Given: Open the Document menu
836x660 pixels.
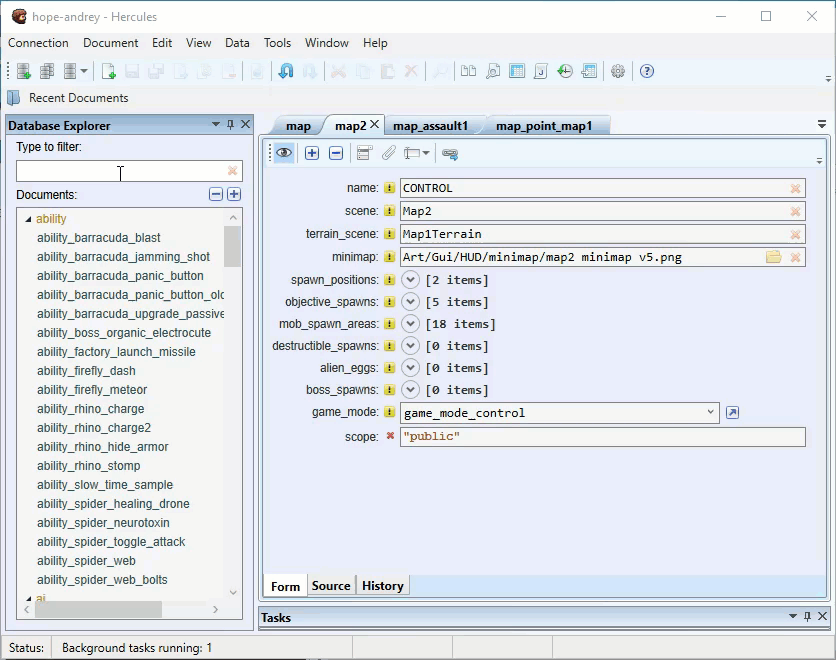Looking at the screenshot, I should [110, 43].
